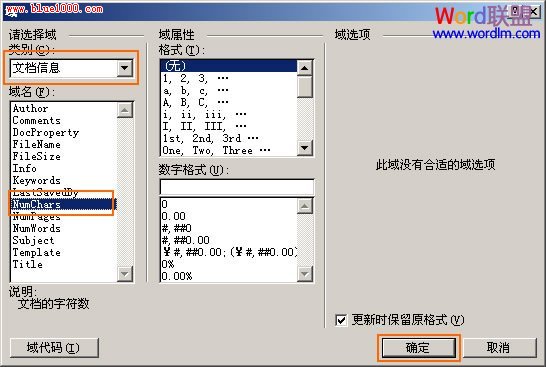Viewport: 546px width, 367px height.
Task: Confirm with the 确定 button
Action: 418,348
